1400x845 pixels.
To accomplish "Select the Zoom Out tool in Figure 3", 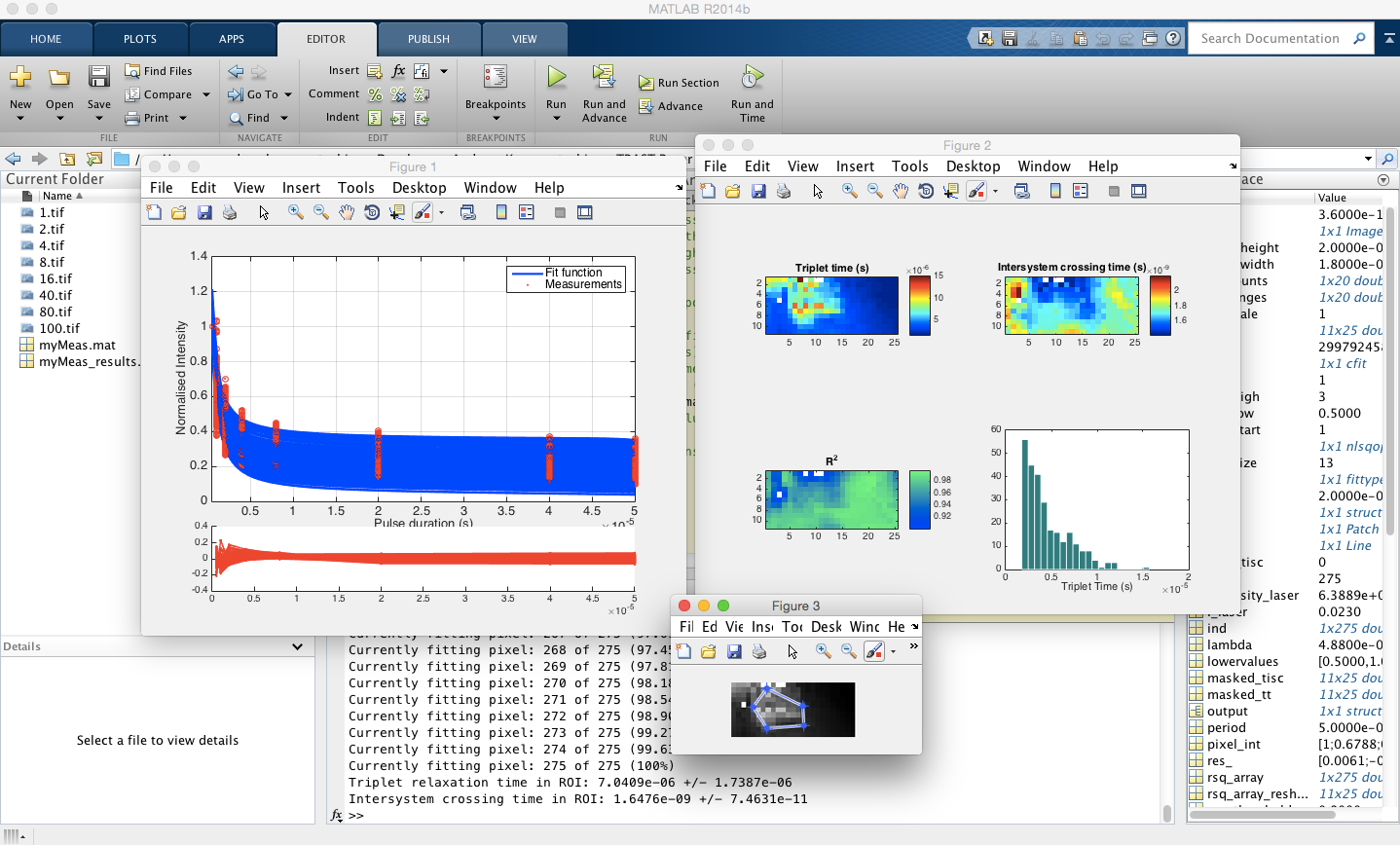I will click(847, 650).
